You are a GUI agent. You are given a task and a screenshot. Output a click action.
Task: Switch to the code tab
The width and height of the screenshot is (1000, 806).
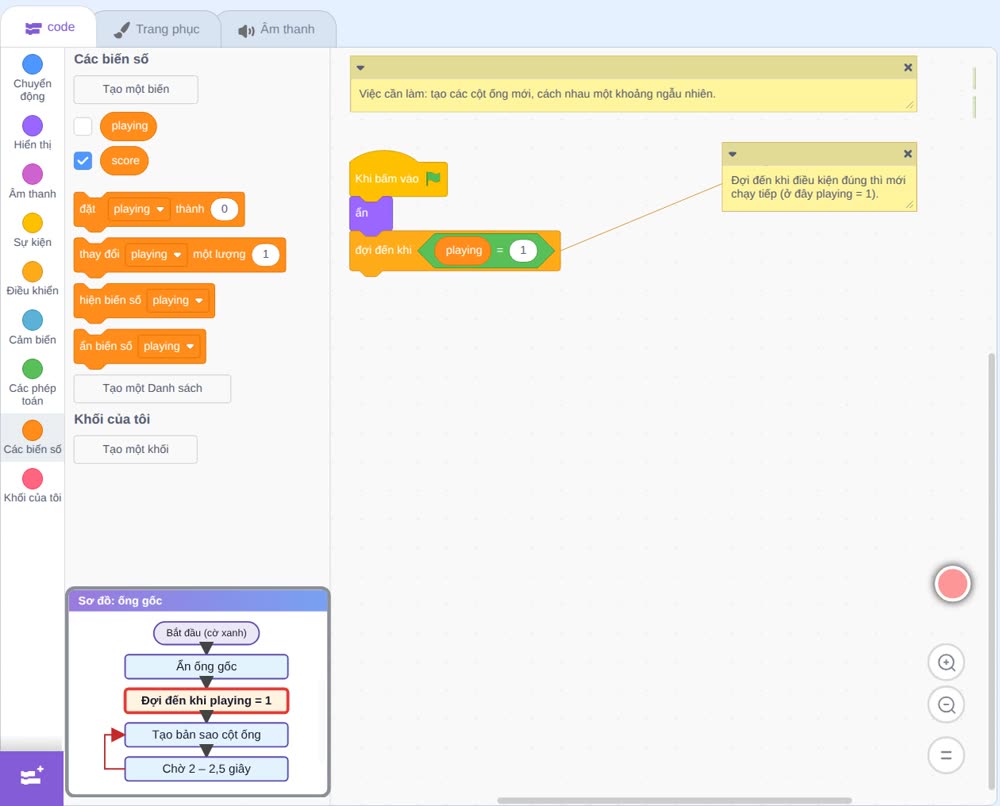click(x=49, y=27)
